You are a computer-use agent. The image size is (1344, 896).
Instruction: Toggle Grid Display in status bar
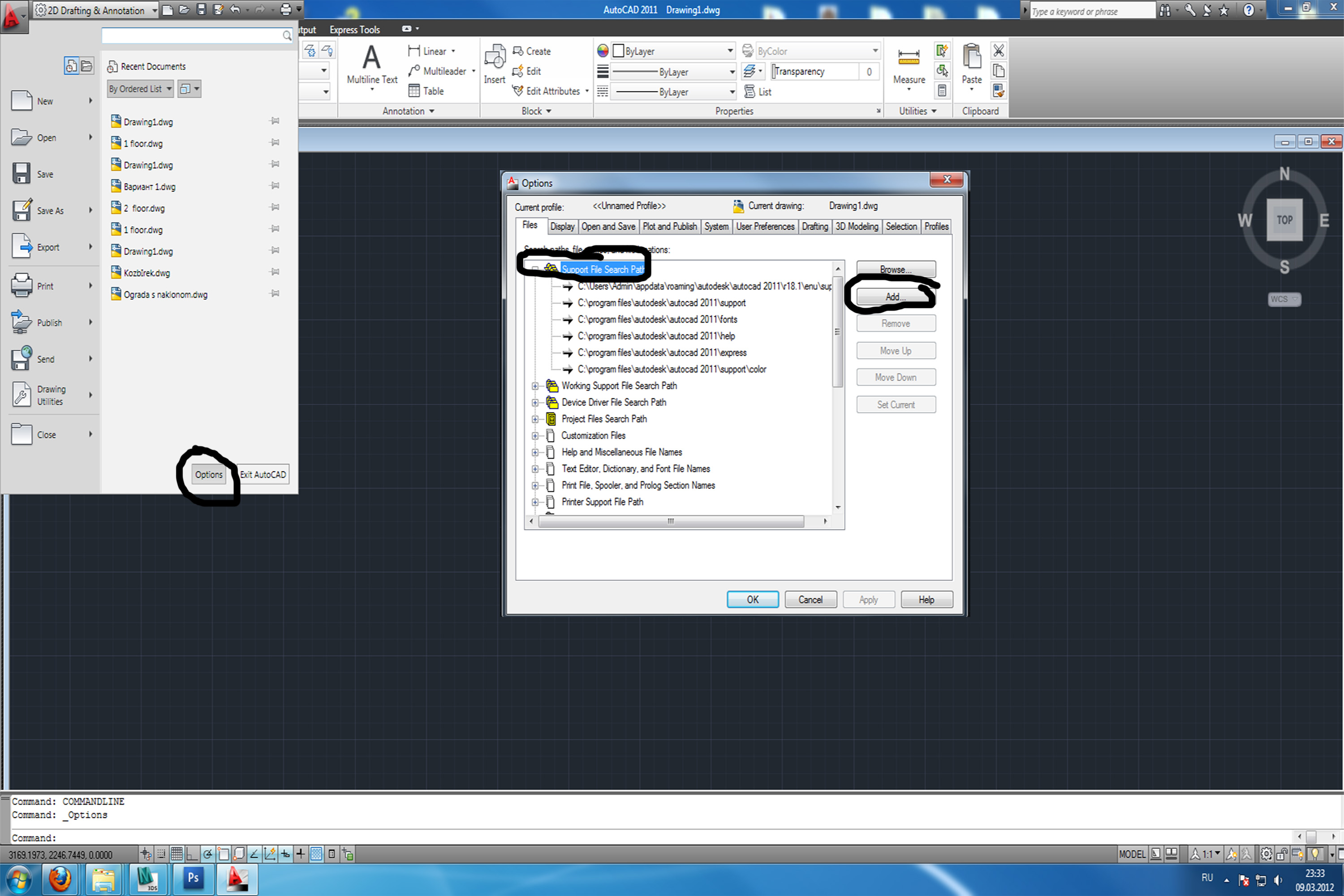pyautogui.click(x=177, y=854)
